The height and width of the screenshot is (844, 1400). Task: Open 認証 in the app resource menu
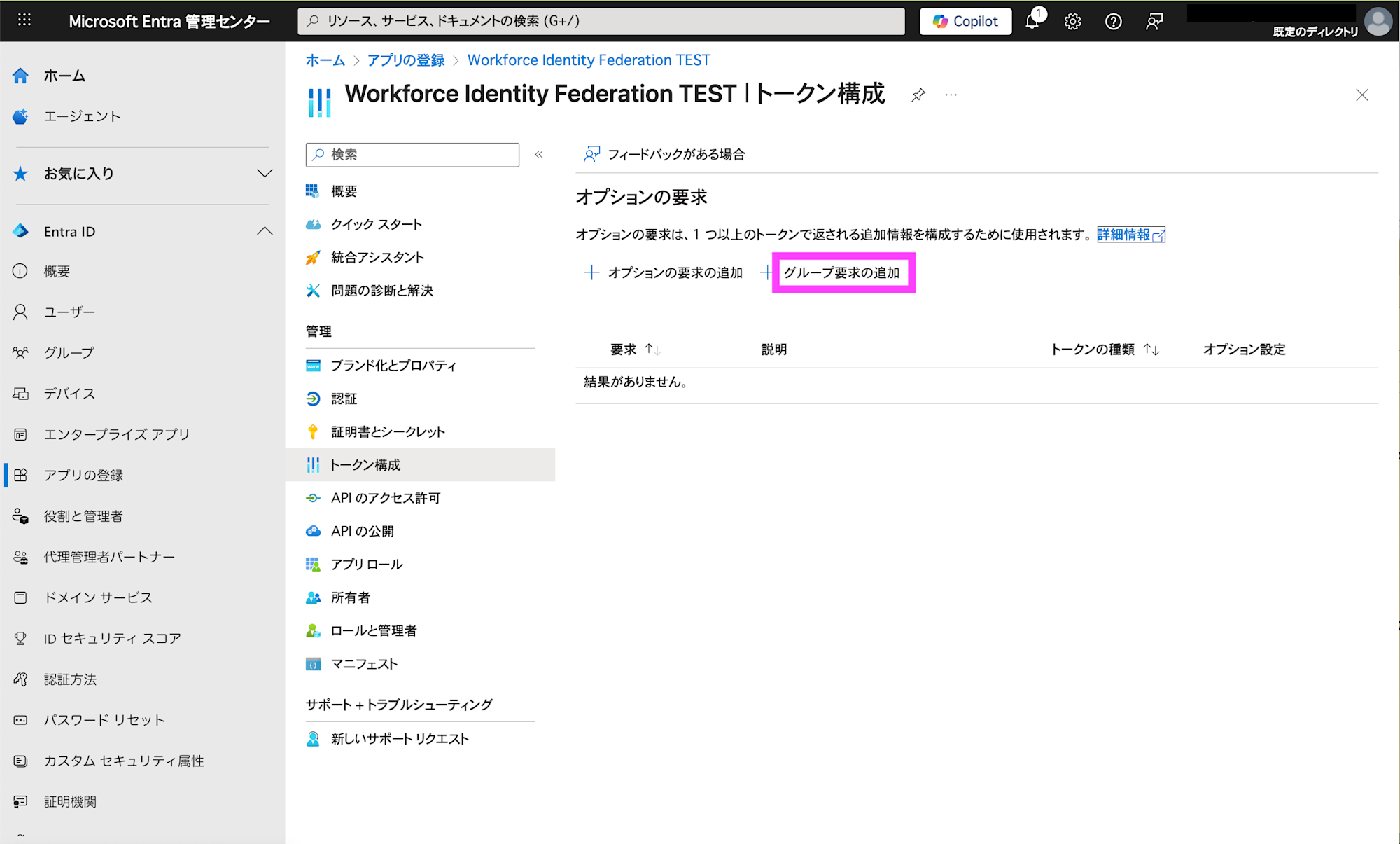point(344,399)
